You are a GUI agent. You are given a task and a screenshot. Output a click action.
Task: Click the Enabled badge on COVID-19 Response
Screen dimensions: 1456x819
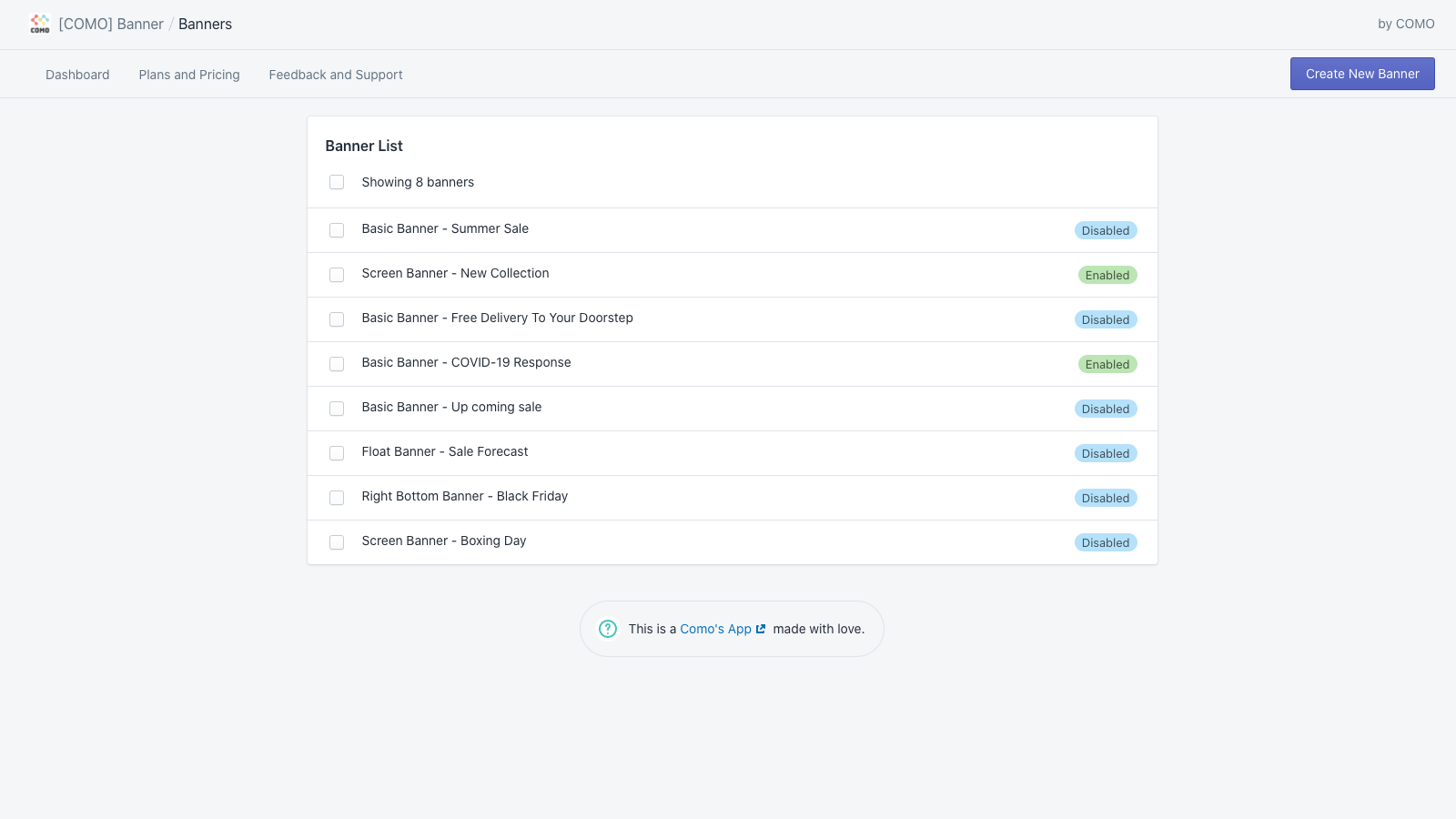tap(1107, 364)
